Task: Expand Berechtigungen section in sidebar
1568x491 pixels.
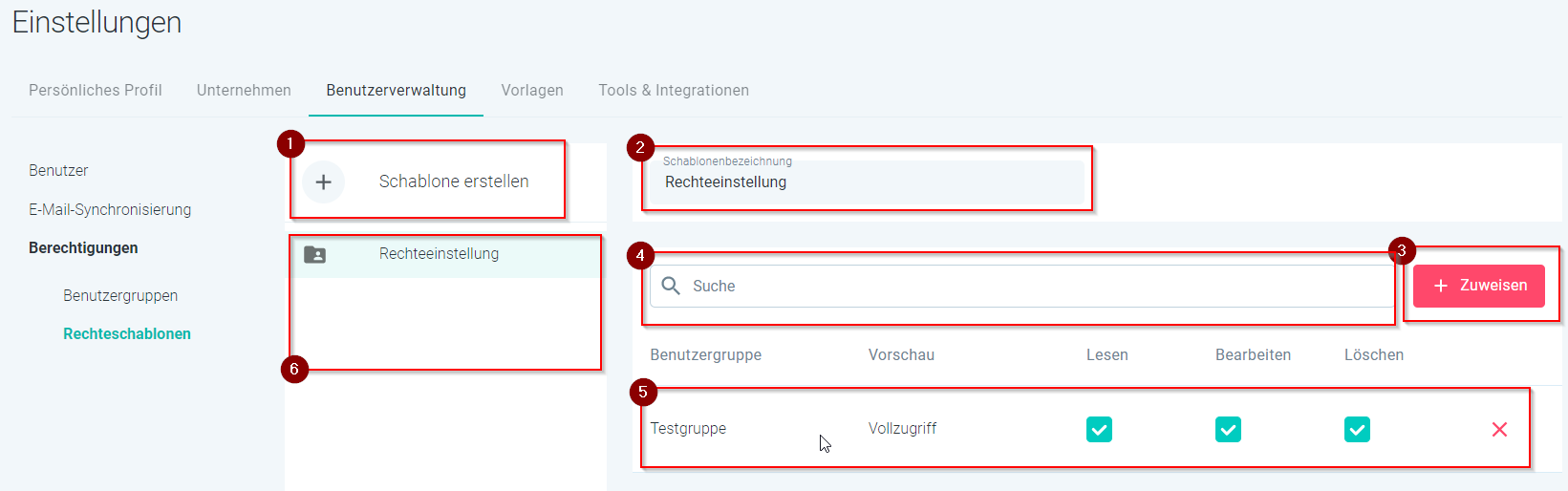Action: pos(83,247)
